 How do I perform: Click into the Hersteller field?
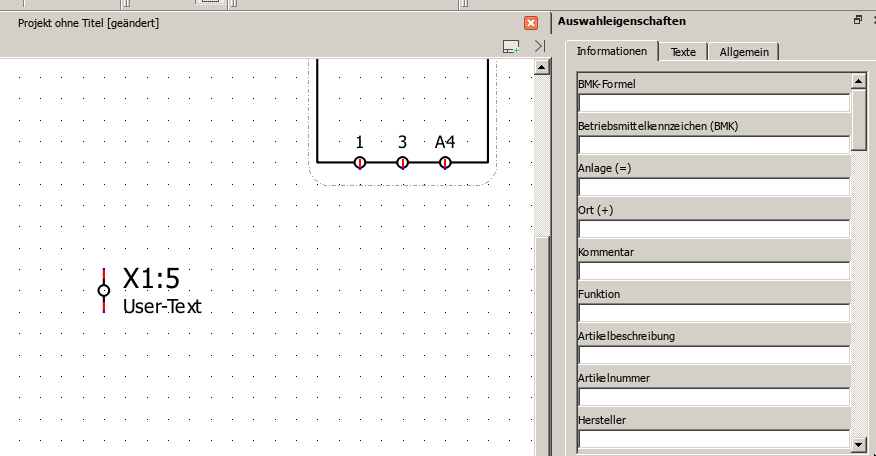[x=713, y=438]
